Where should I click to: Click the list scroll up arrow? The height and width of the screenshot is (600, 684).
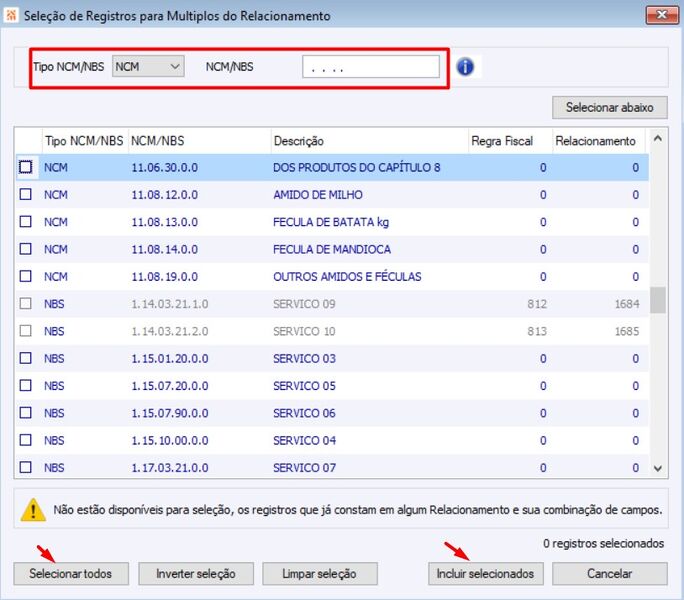point(658,139)
